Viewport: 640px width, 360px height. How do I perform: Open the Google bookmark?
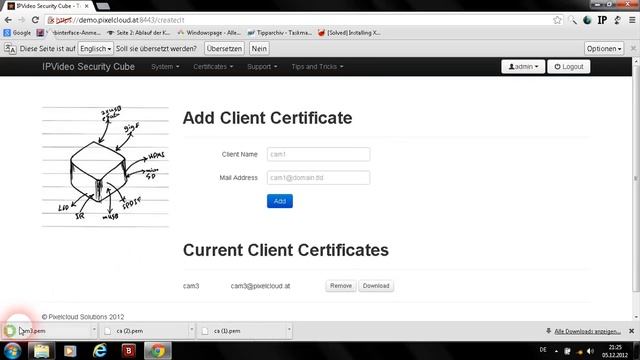[17, 33]
